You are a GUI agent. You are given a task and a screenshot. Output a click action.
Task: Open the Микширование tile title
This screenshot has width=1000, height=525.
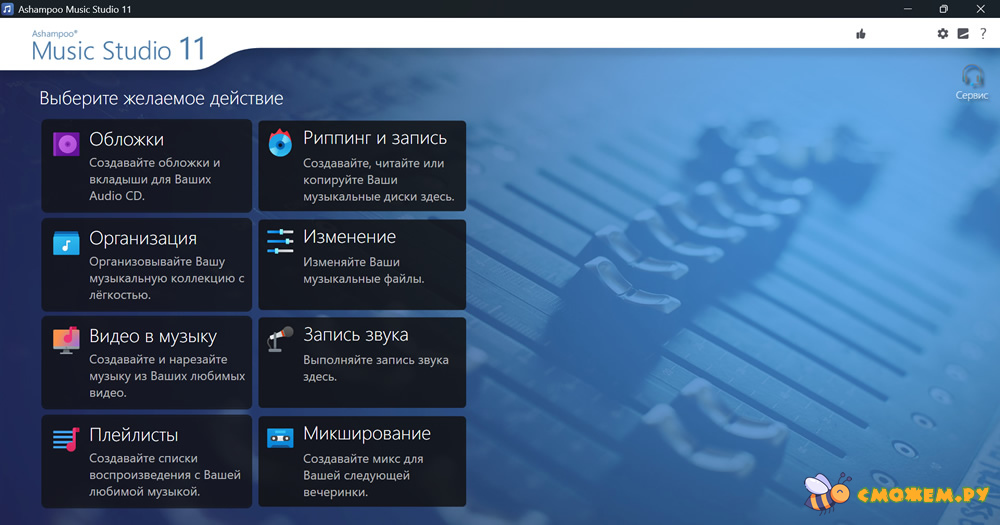pos(367,434)
